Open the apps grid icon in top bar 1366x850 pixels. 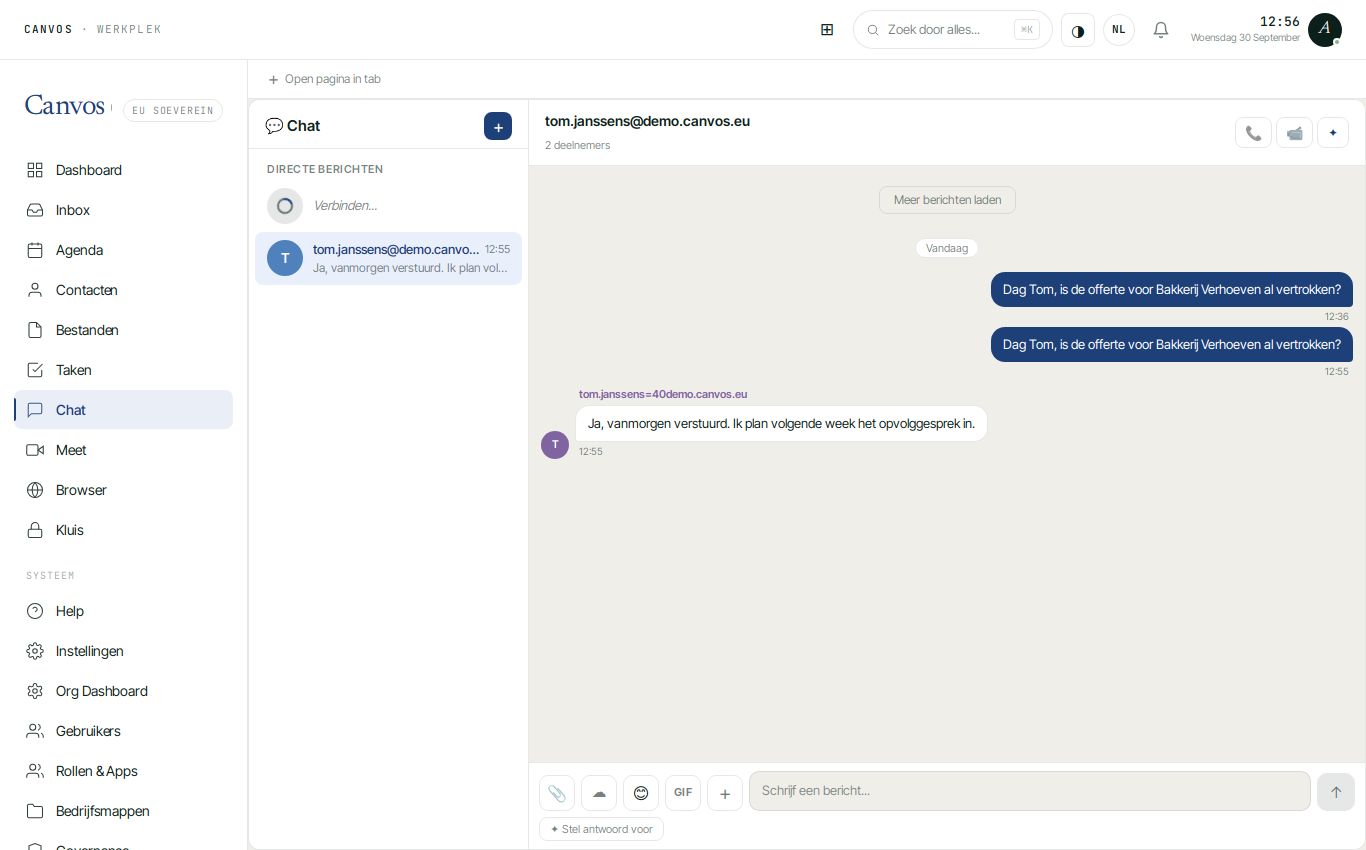coord(827,30)
